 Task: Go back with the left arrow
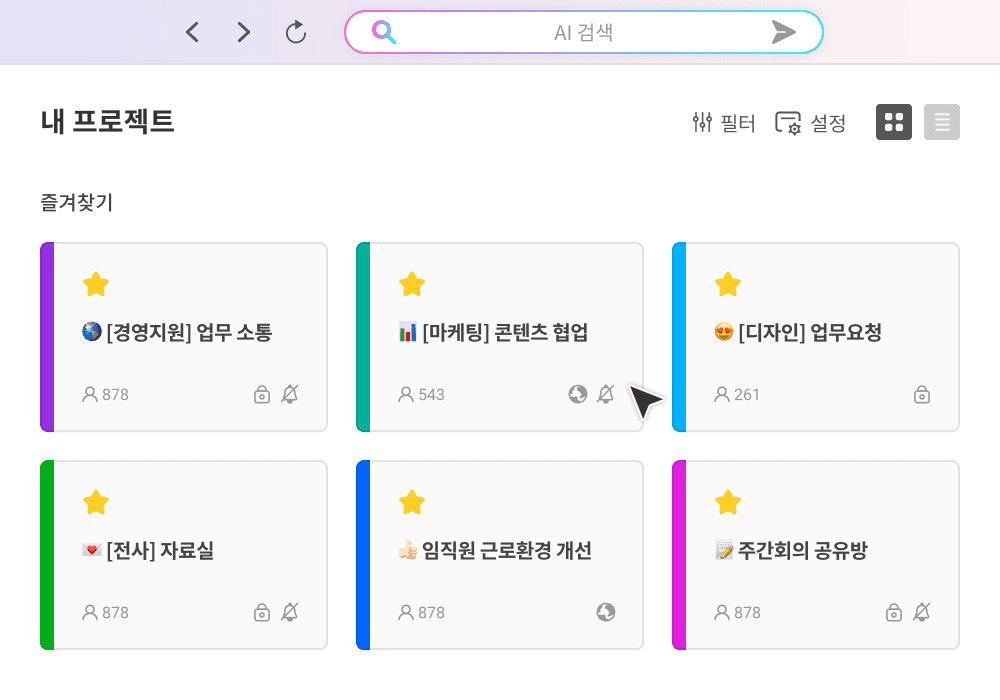[193, 32]
